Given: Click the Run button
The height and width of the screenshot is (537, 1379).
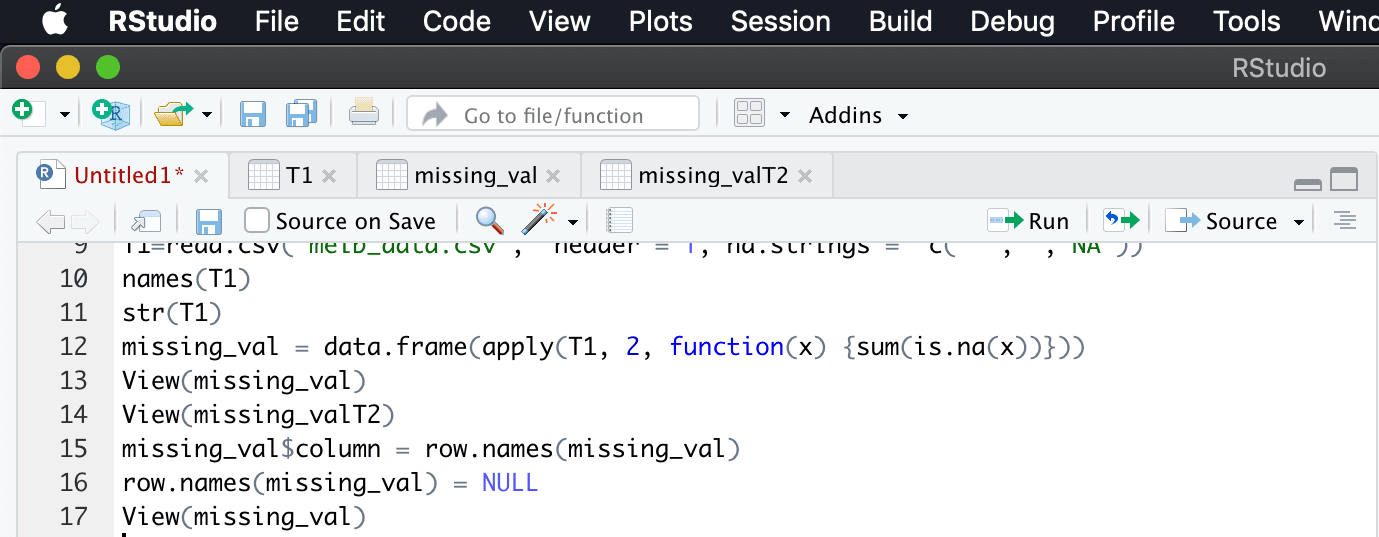Looking at the screenshot, I should (1029, 221).
